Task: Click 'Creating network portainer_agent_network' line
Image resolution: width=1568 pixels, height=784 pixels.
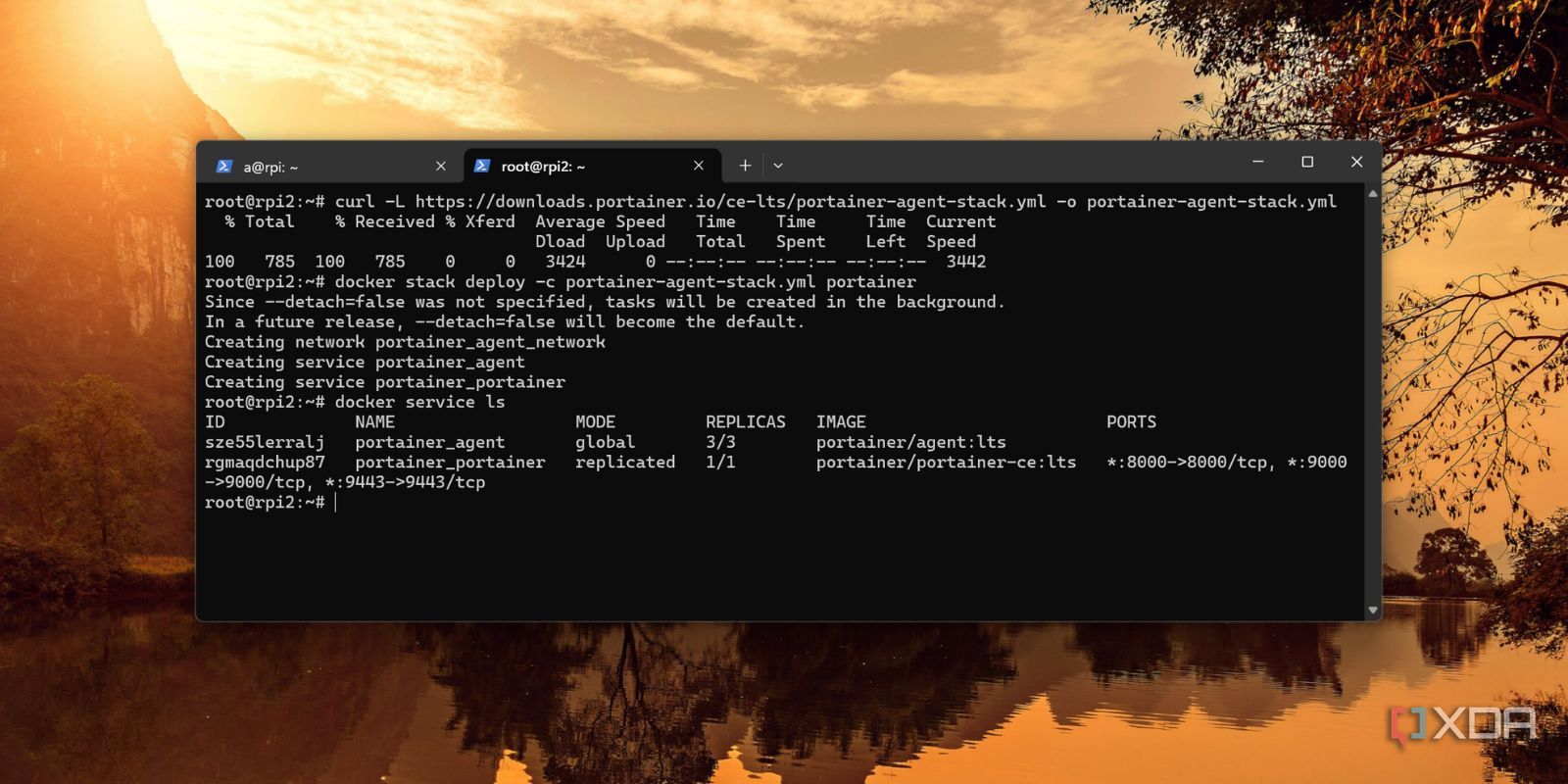Action: coord(405,342)
